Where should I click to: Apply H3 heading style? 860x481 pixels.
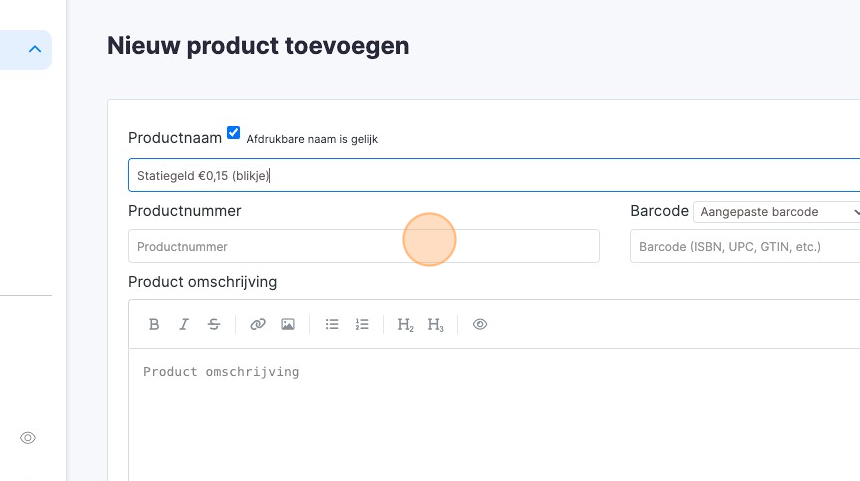435,324
